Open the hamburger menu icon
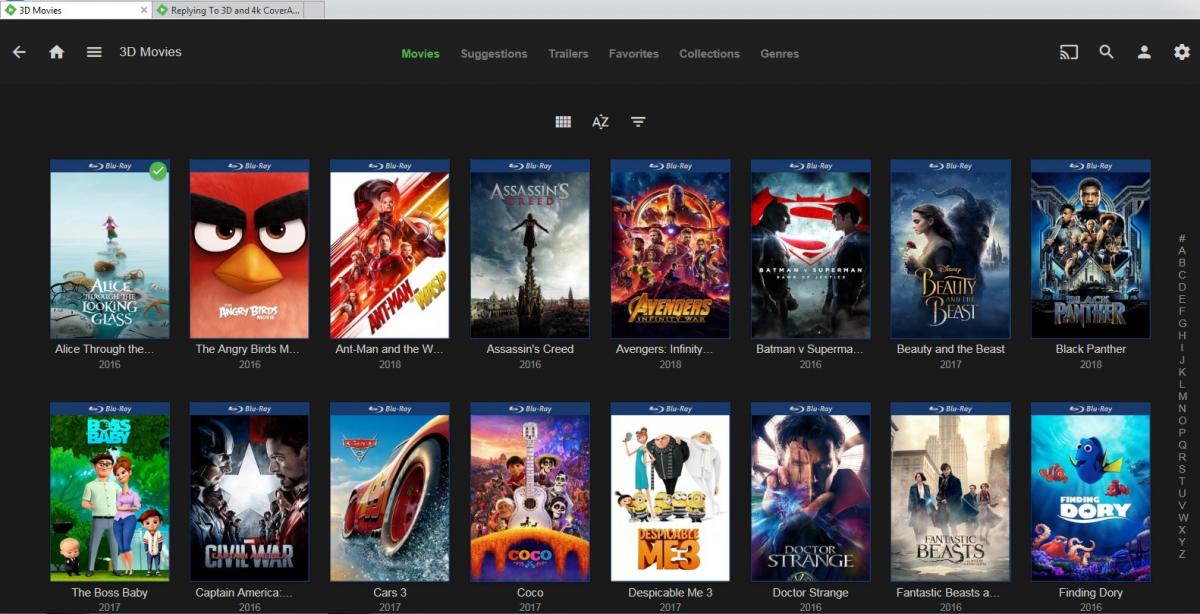This screenshot has height=614, width=1200. [x=94, y=52]
